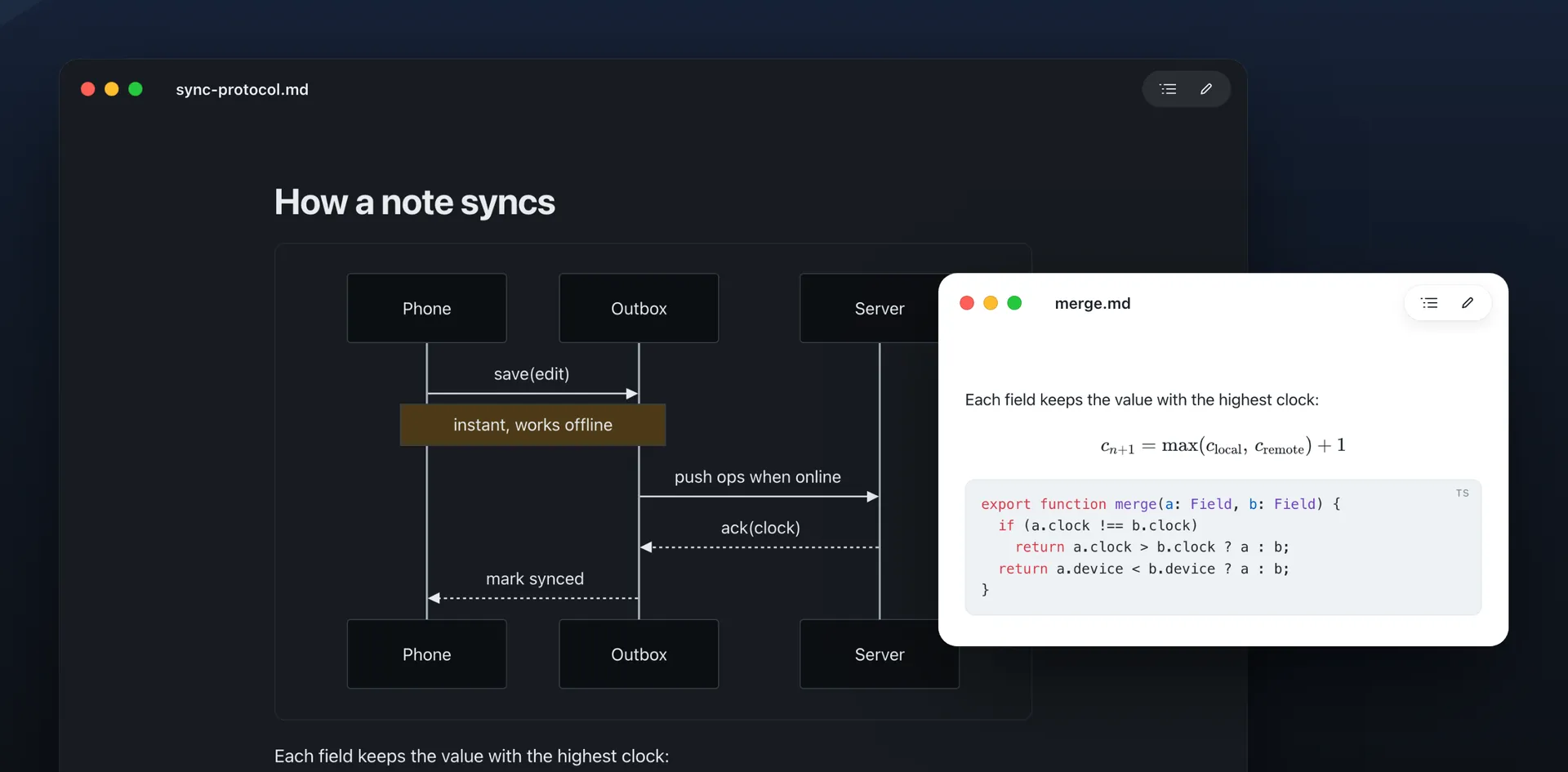1568x772 pixels.
Task: Click the sync-protocol.md window title
Action: click(242, 90)
